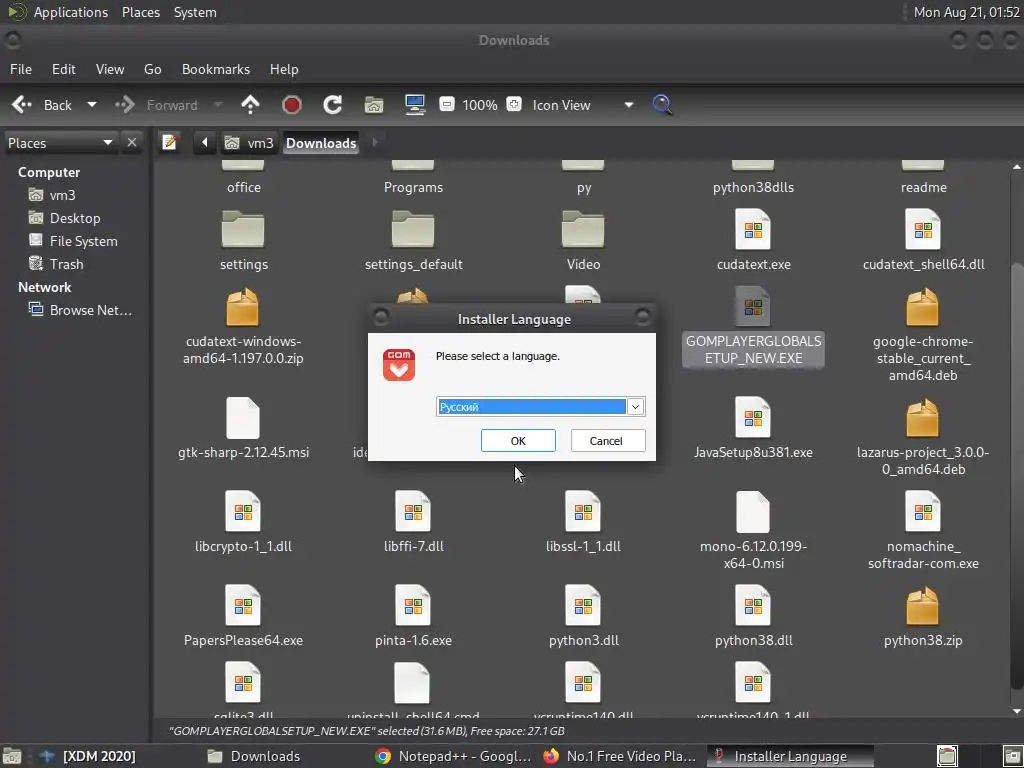Open the View menu

coord(110,69)
